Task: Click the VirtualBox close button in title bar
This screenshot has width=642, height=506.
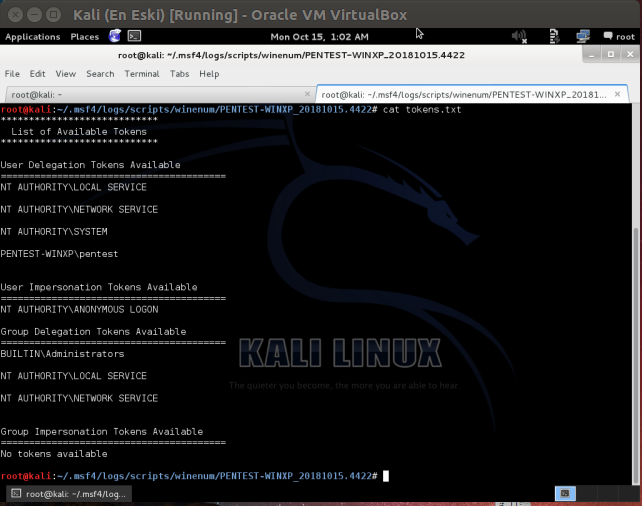Action: [15, 15]
